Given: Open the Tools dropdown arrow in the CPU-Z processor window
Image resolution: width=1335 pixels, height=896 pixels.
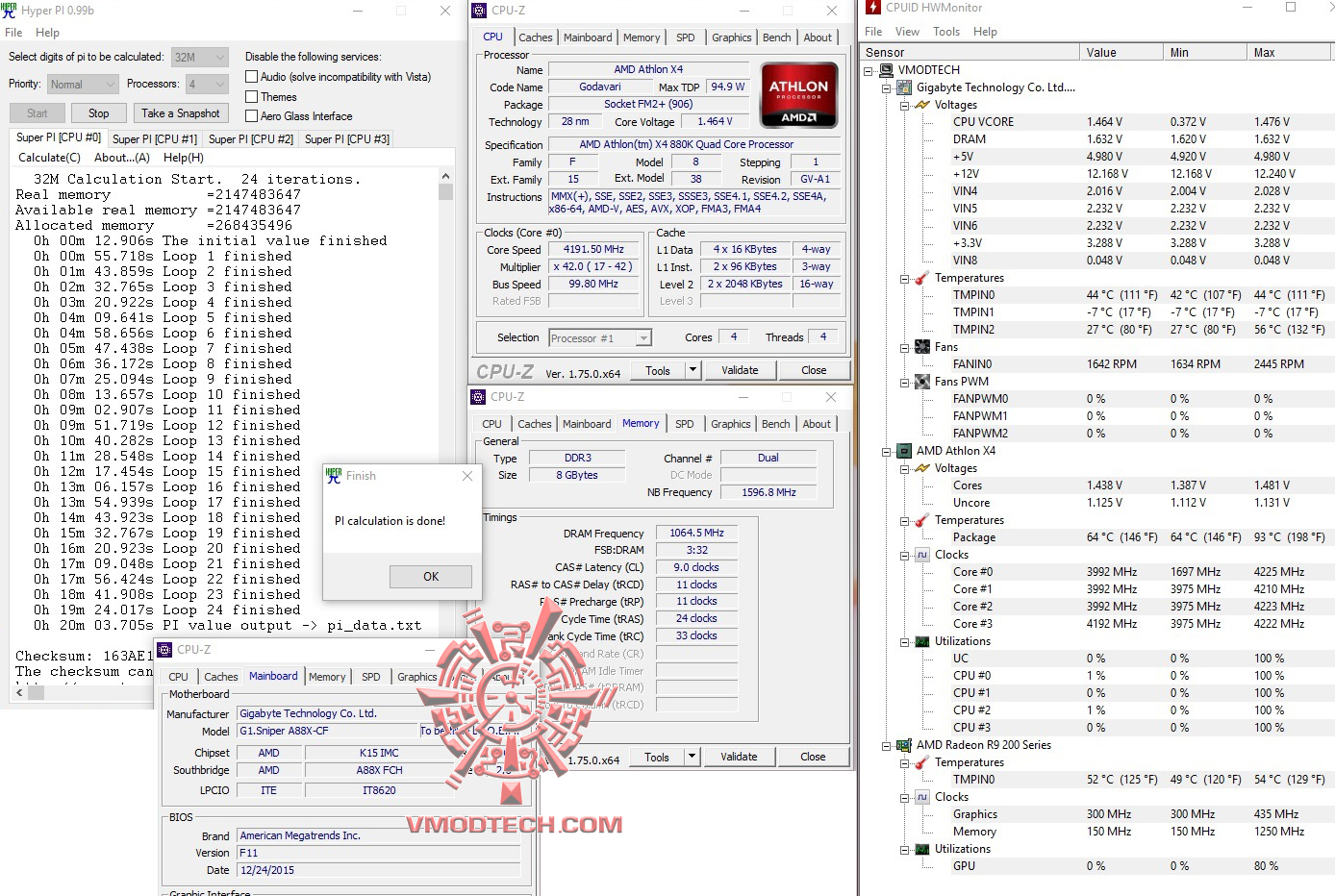Looking at the screenshot, I should [693, 370].
